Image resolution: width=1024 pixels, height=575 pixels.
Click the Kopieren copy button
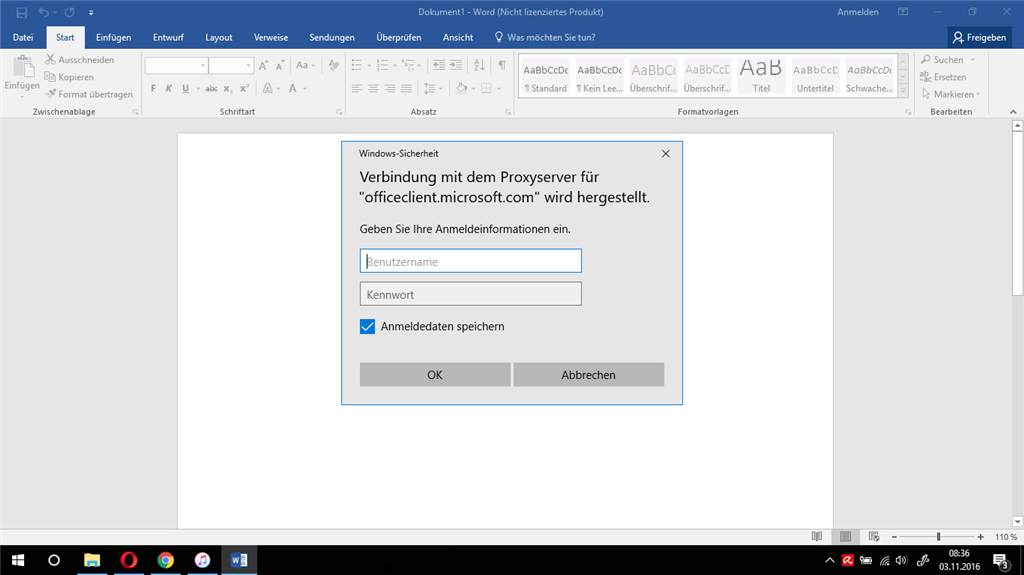click(69, 77)
